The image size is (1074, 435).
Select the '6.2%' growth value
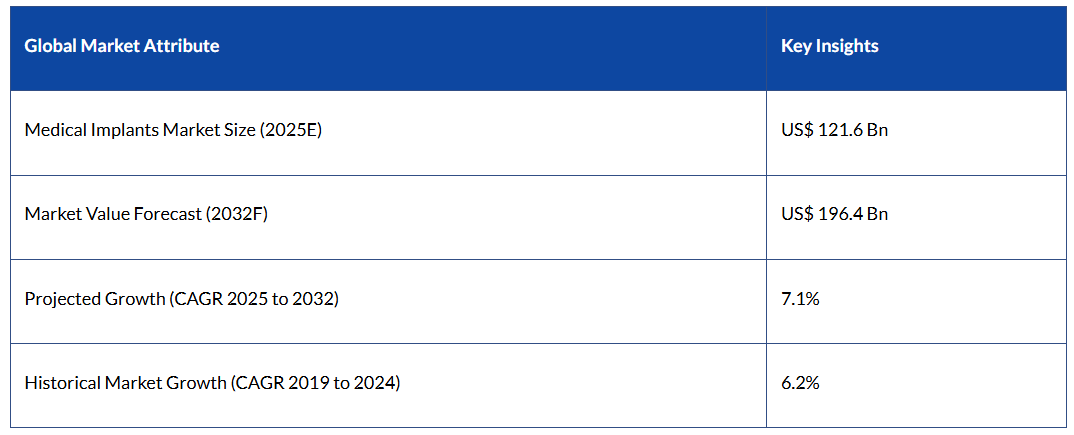click(800, 382)
